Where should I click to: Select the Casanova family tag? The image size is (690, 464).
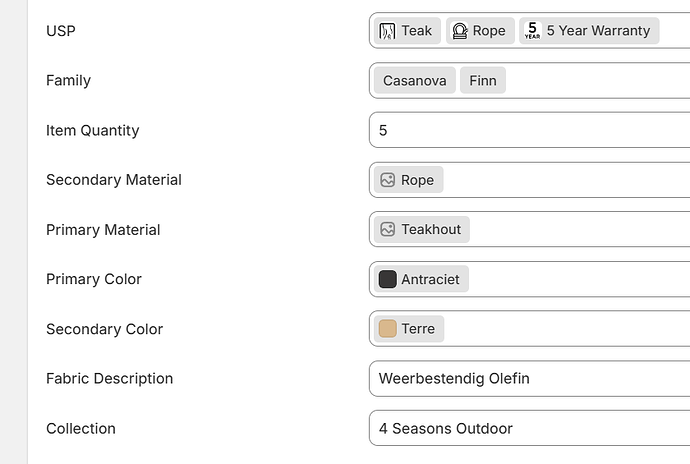click(x=414, y=81)
